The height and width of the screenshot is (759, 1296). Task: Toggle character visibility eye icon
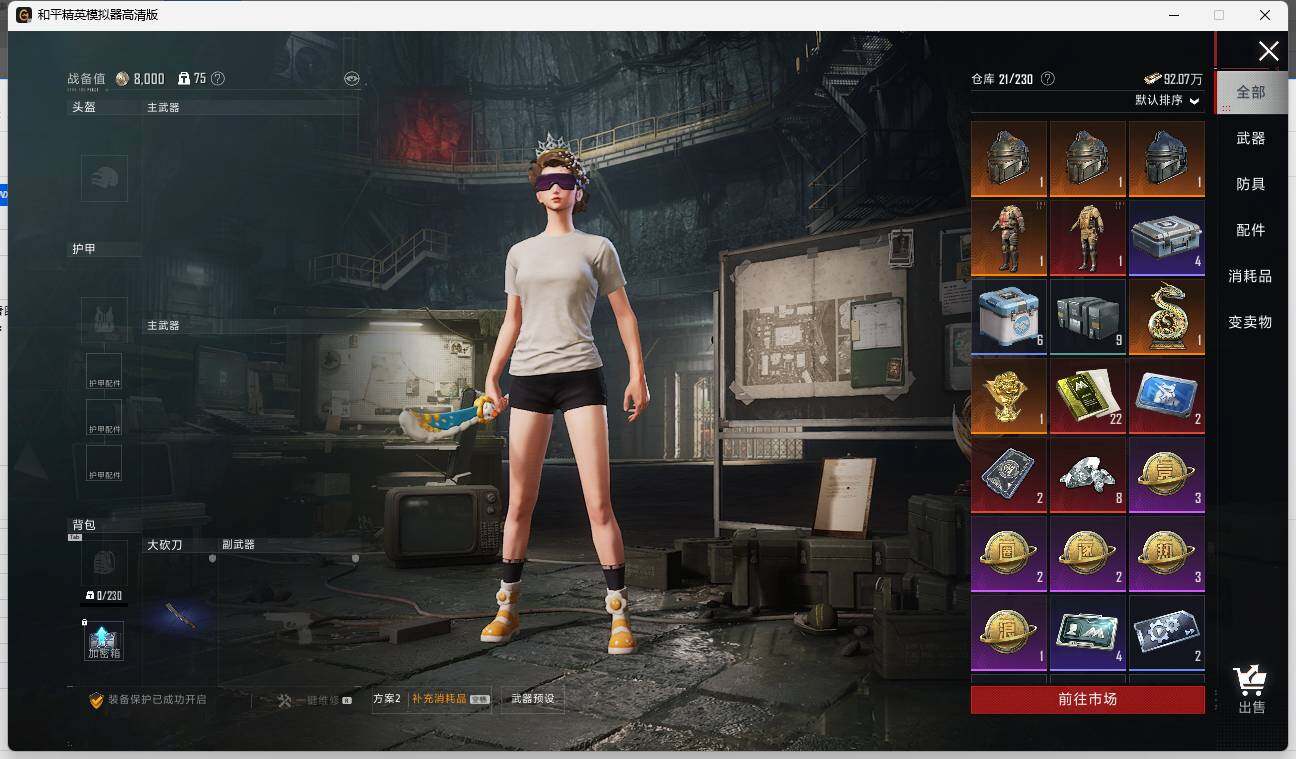(351, 78)
